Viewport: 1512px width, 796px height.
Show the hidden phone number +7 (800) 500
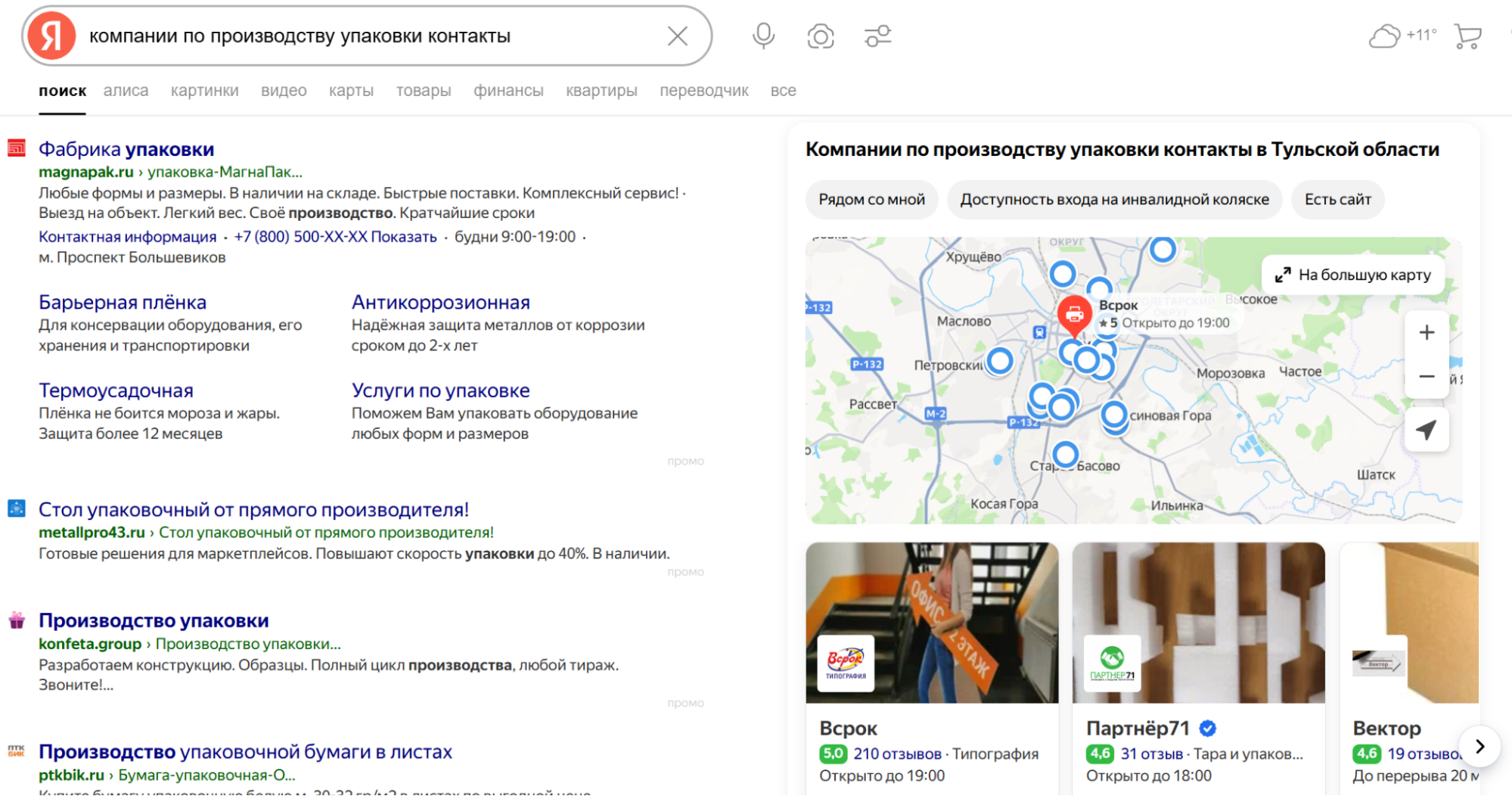click(336, 237)
